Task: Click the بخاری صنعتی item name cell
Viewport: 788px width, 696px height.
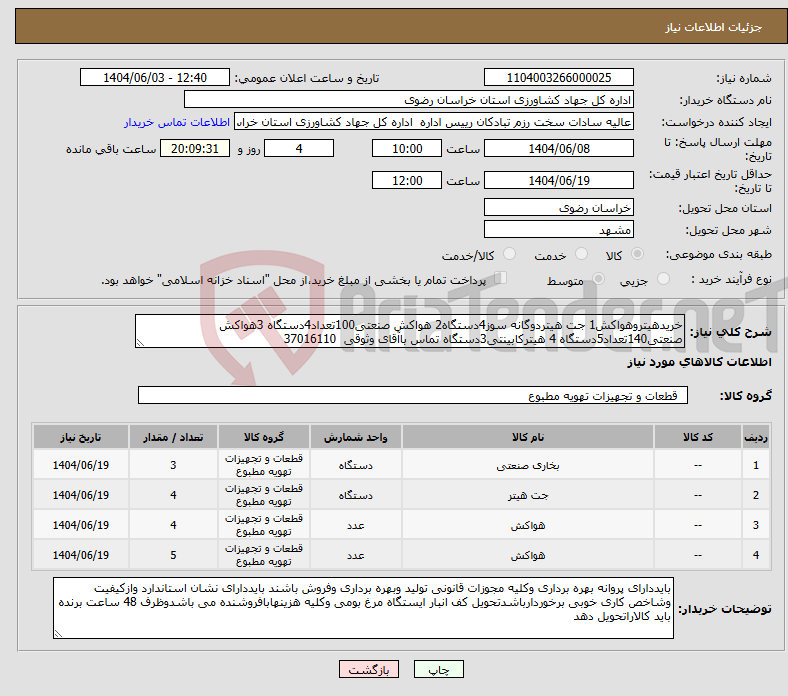Action: click(x=528, y=465)
